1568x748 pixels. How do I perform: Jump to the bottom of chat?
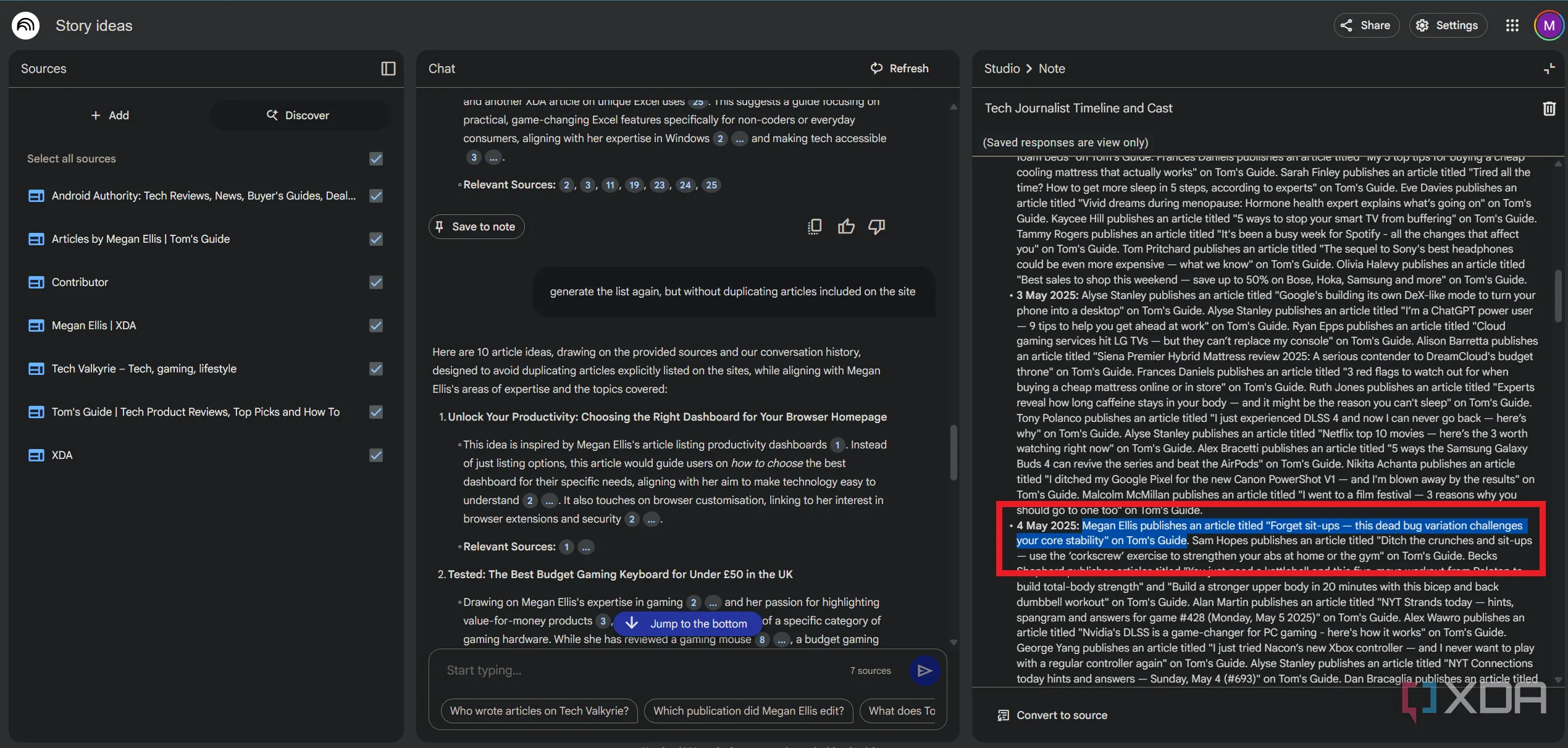tap(687, 624)
